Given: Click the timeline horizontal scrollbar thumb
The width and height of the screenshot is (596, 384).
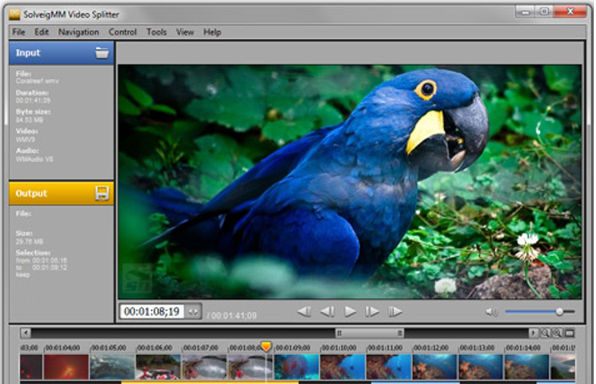Looking at the screenshot, I should [x=369, y=333].
